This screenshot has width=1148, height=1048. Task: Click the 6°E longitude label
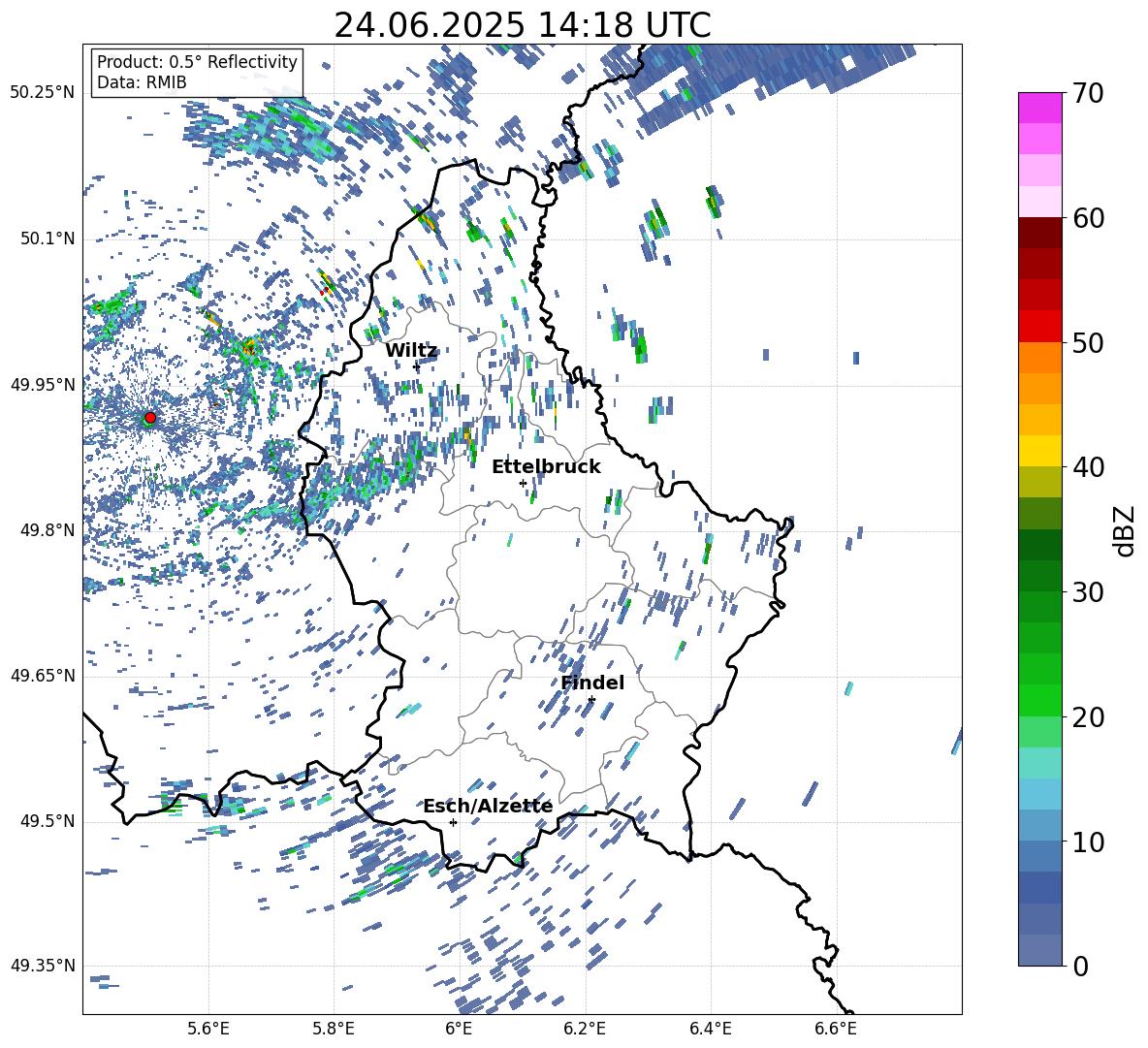pos(459,1029)
